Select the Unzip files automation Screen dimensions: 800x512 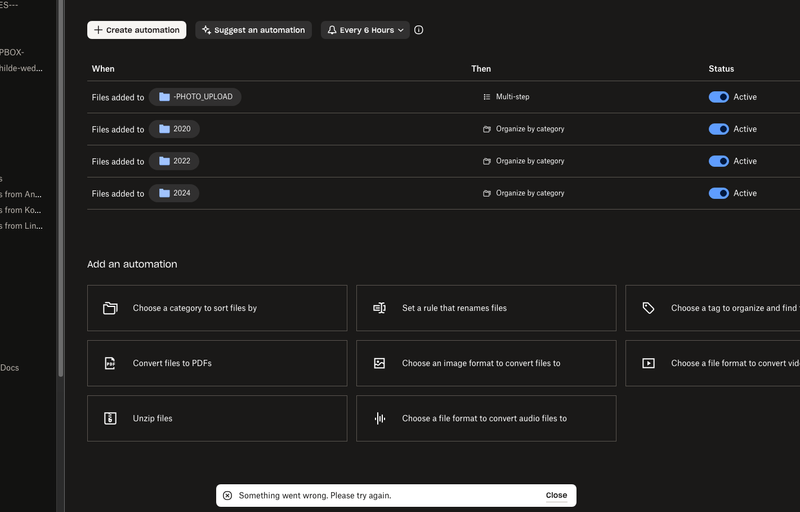click(x=217, y=418)
